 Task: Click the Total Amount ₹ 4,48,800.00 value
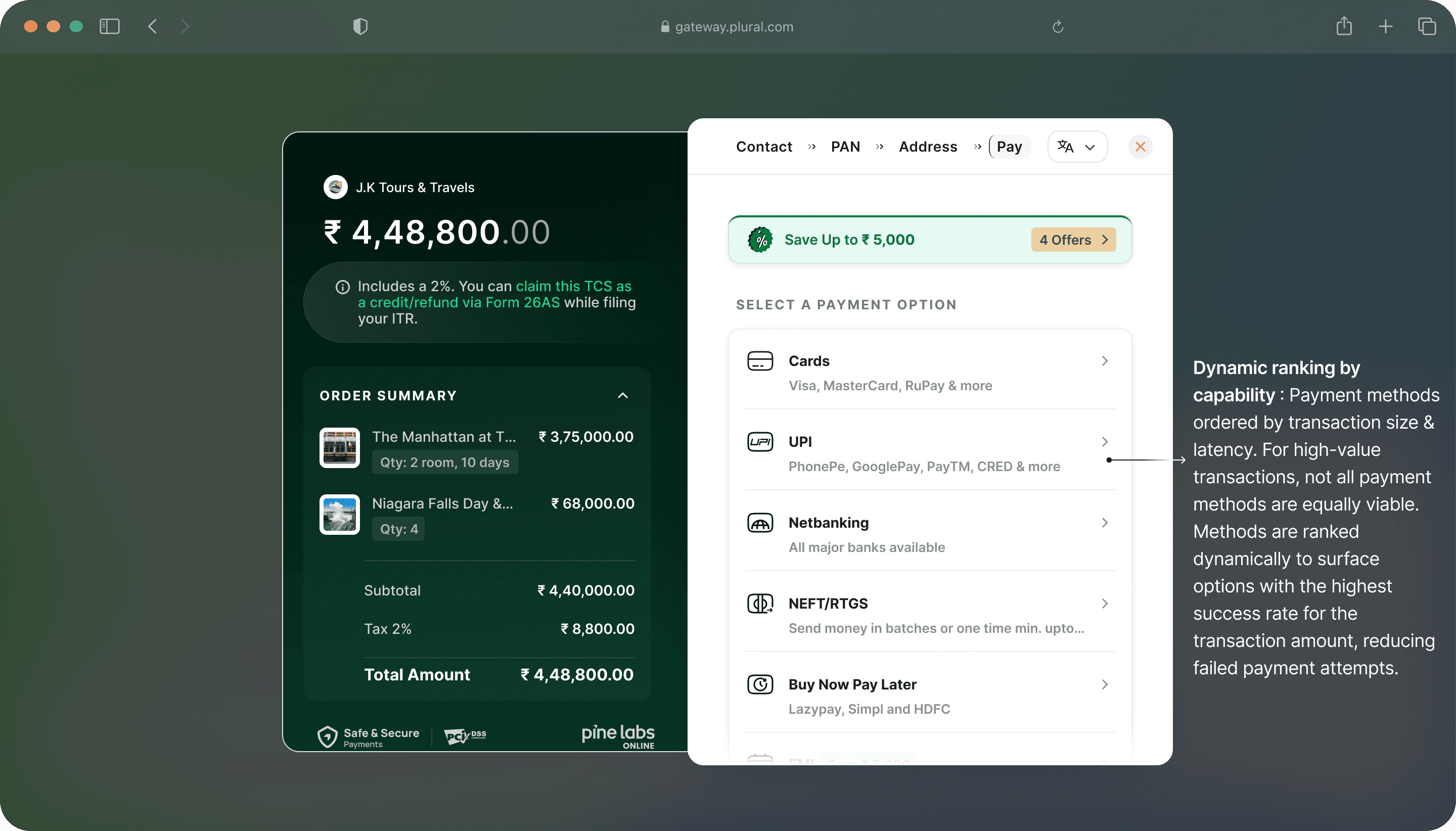[577, 675]
